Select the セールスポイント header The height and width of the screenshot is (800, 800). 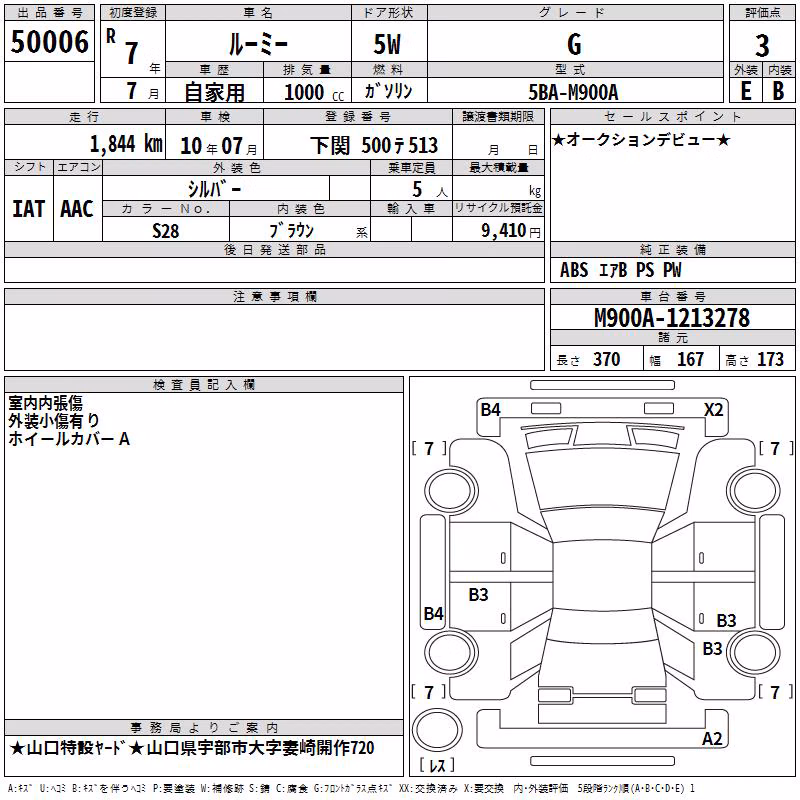[672, 117]
